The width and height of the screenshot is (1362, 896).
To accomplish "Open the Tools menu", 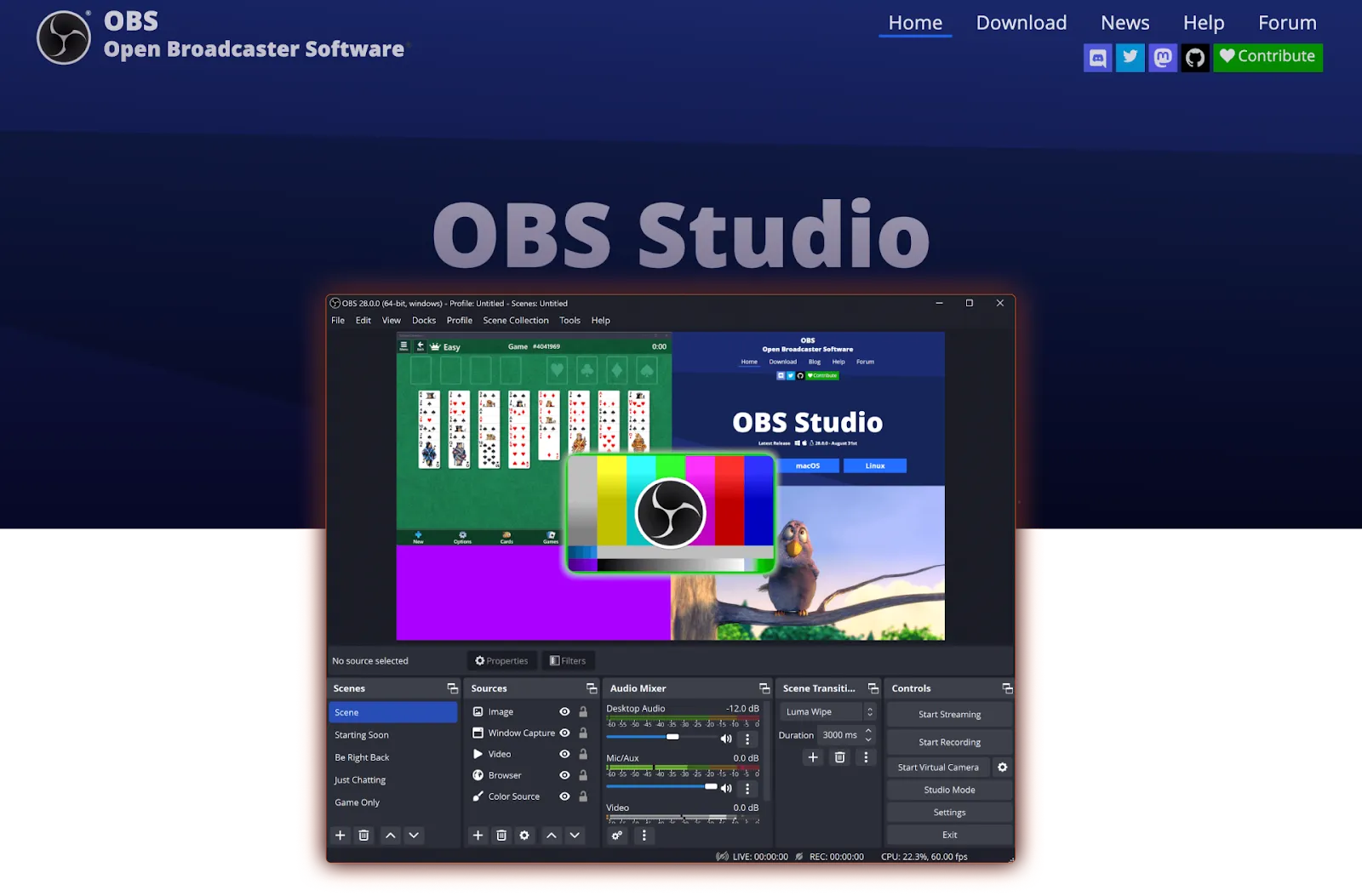I will (x=569, y=321).
